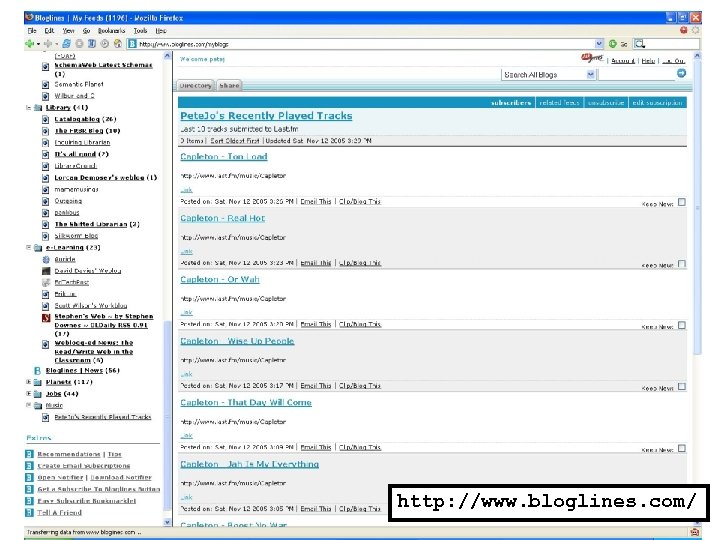Click feed icon beside Semantic Planet
This screenshot has width=720, height=540.
tap(45, 84)
